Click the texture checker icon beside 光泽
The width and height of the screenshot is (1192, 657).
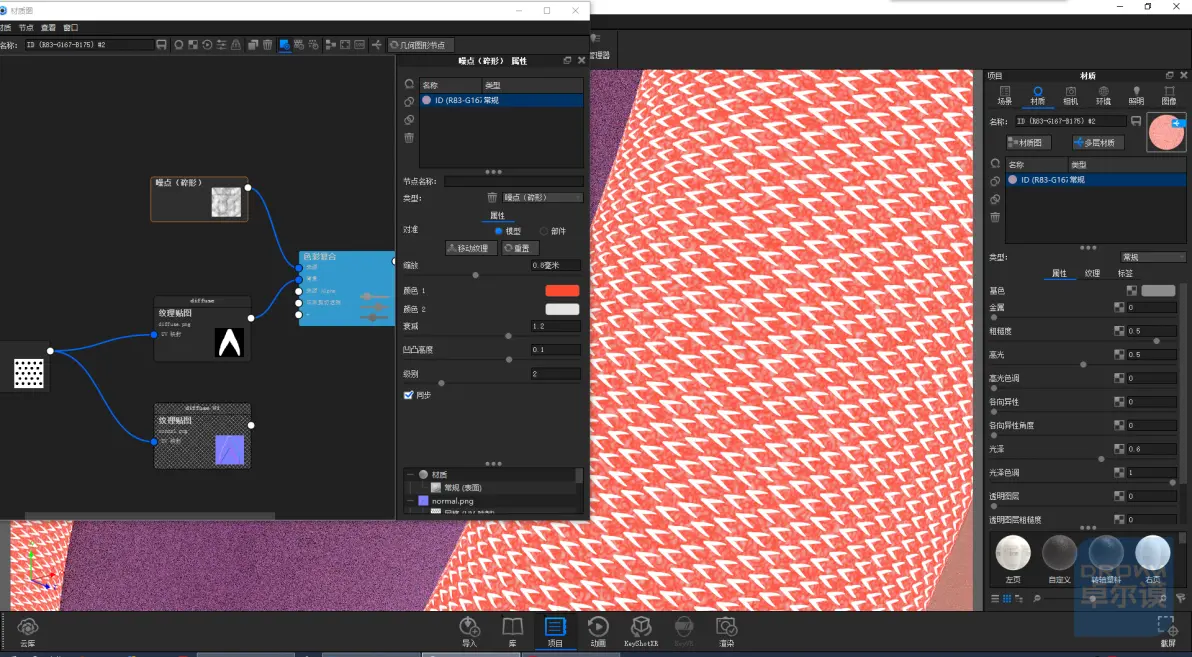(1119, 449)
